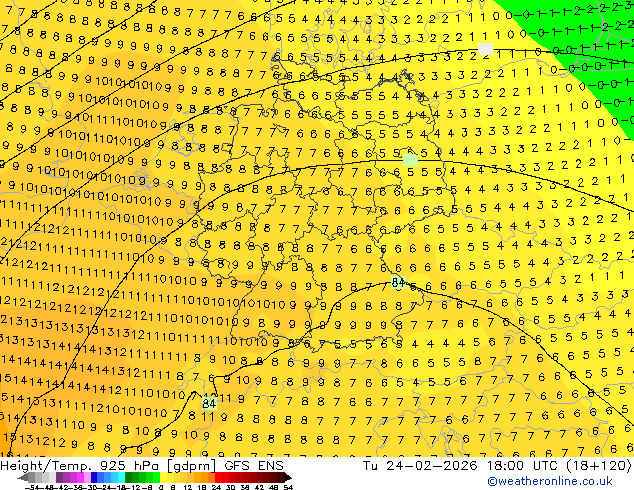Click the GFS ENS model label
The height and width of the screenshot is (490, 634).
[254, 466]
